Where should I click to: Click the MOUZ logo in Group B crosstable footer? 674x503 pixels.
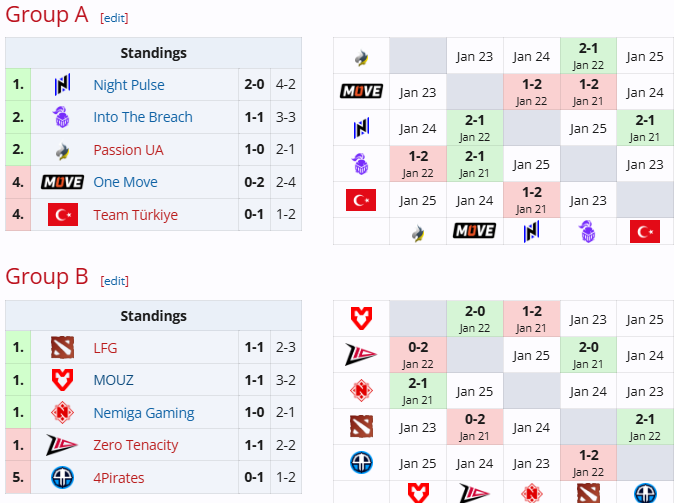pyautogui.click(x=418, y=493)
